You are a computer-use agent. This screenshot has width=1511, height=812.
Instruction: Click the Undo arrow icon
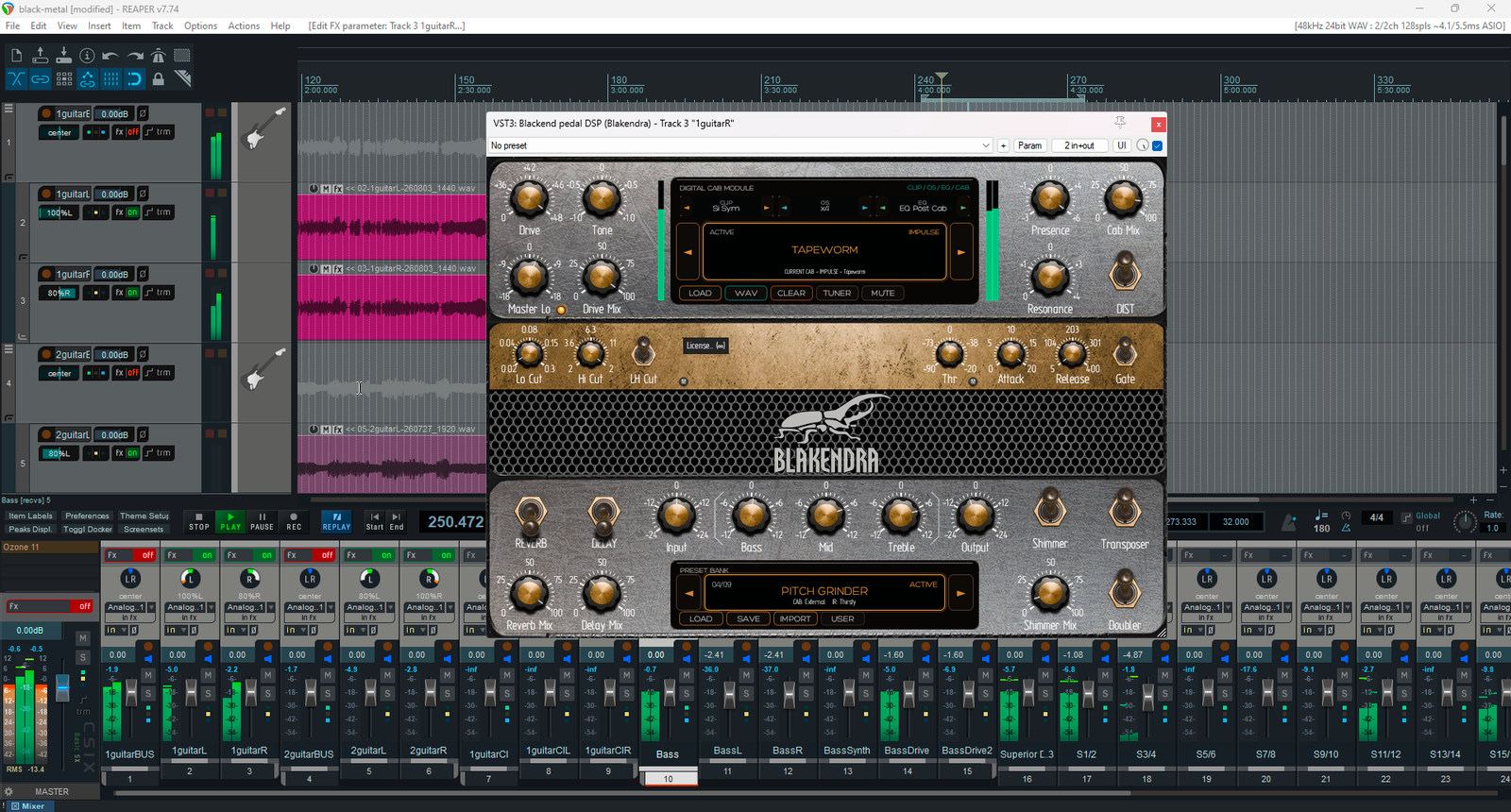coord(110,56)
